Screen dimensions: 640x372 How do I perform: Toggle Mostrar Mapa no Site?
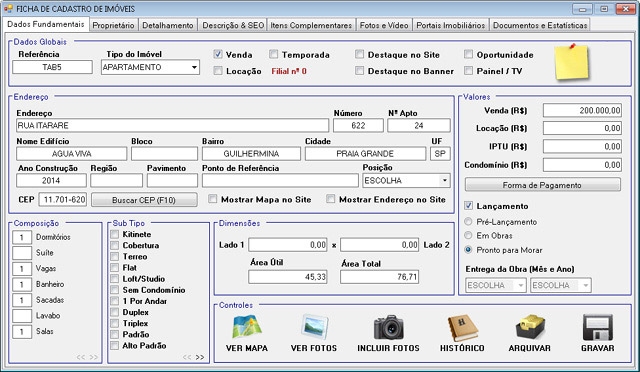[x=212, y=199]
